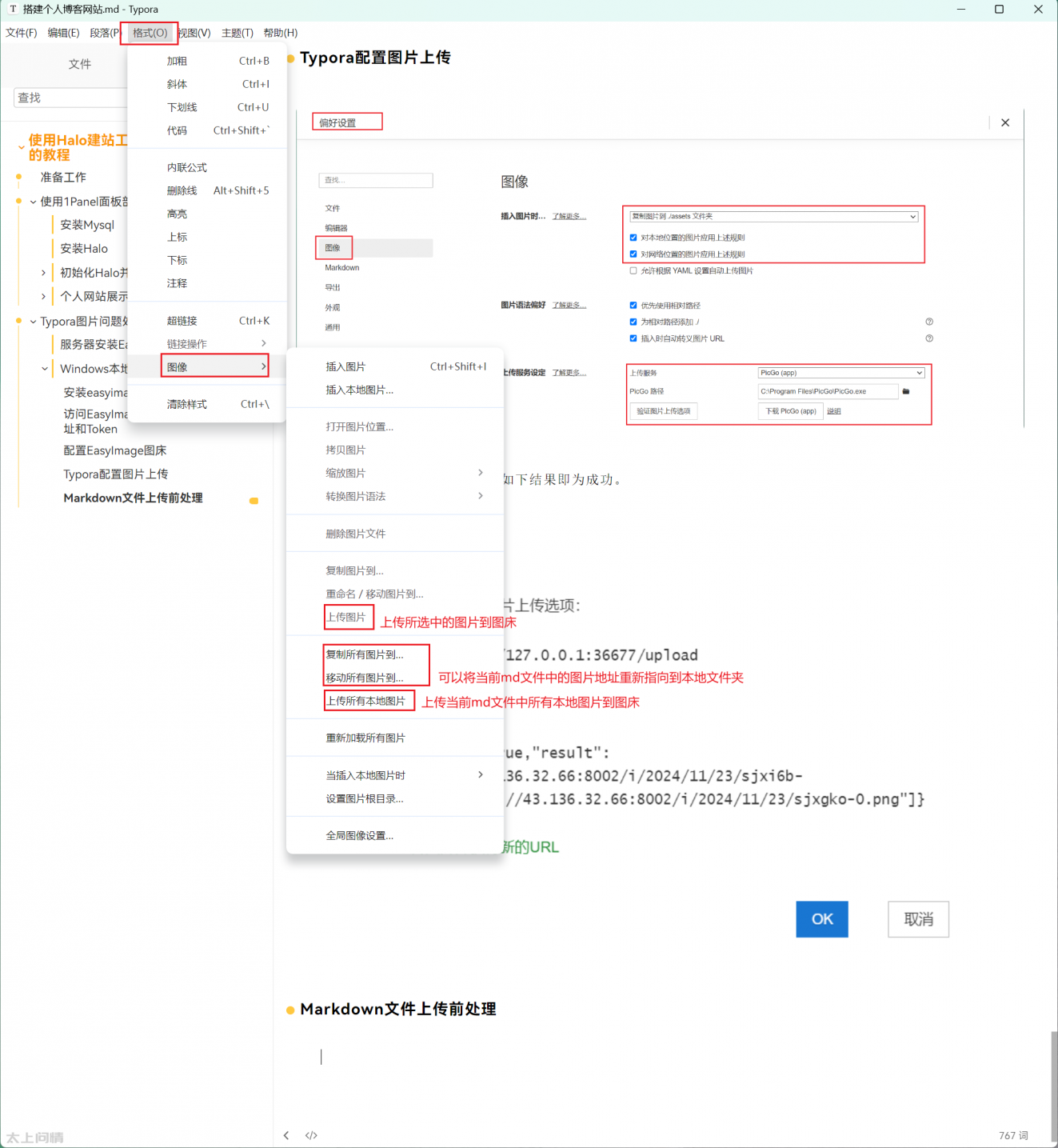Open the 转换图片语法 submenu
The height and width of the screenshot is (1148, 1058).
point(395,496)
